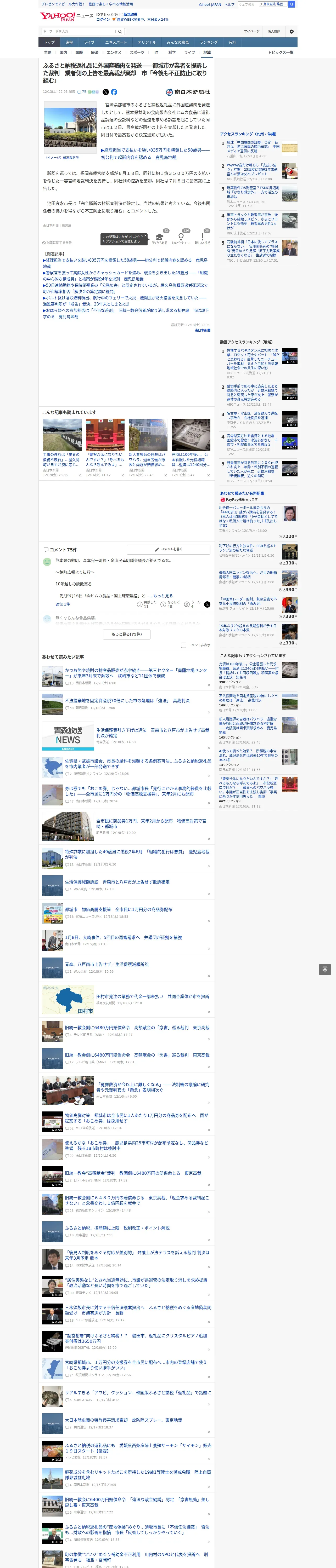Open 工事の遅れは recommended article thumbnail
This screenshot has height=1568, width=336.
point(62,435)
